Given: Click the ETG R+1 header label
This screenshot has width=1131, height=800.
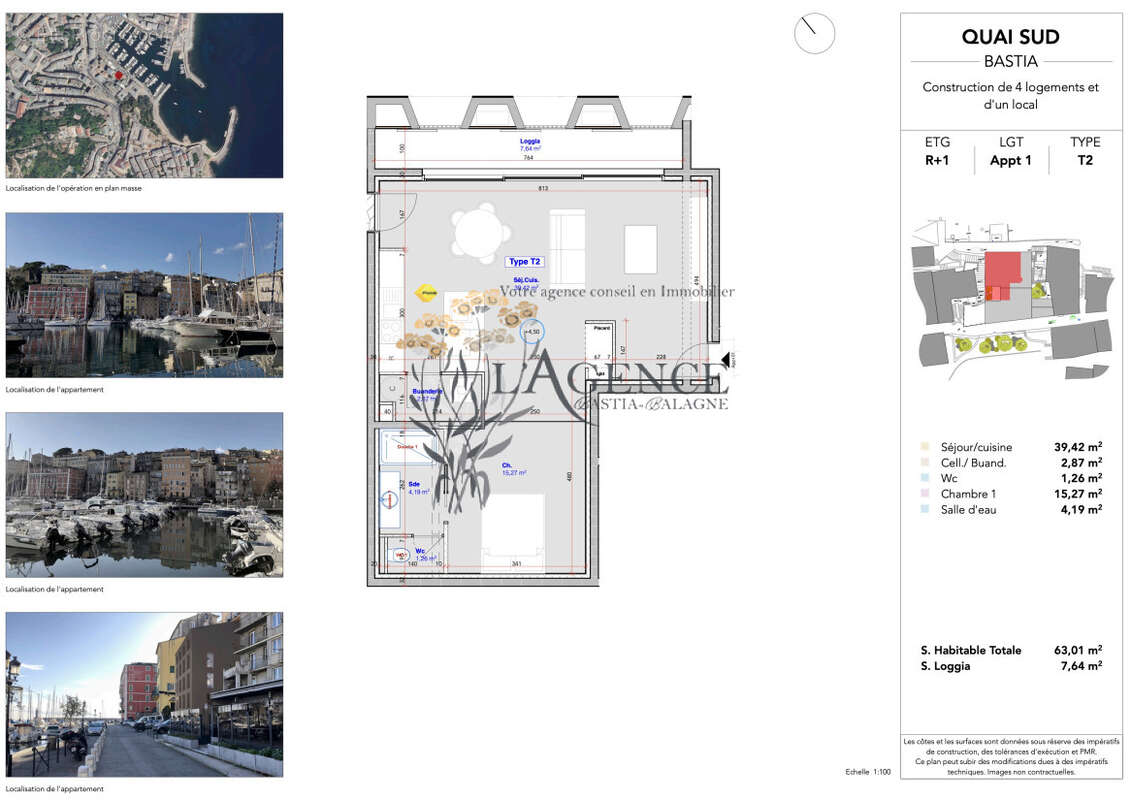Looking at the screenshot, I should 937,151.
